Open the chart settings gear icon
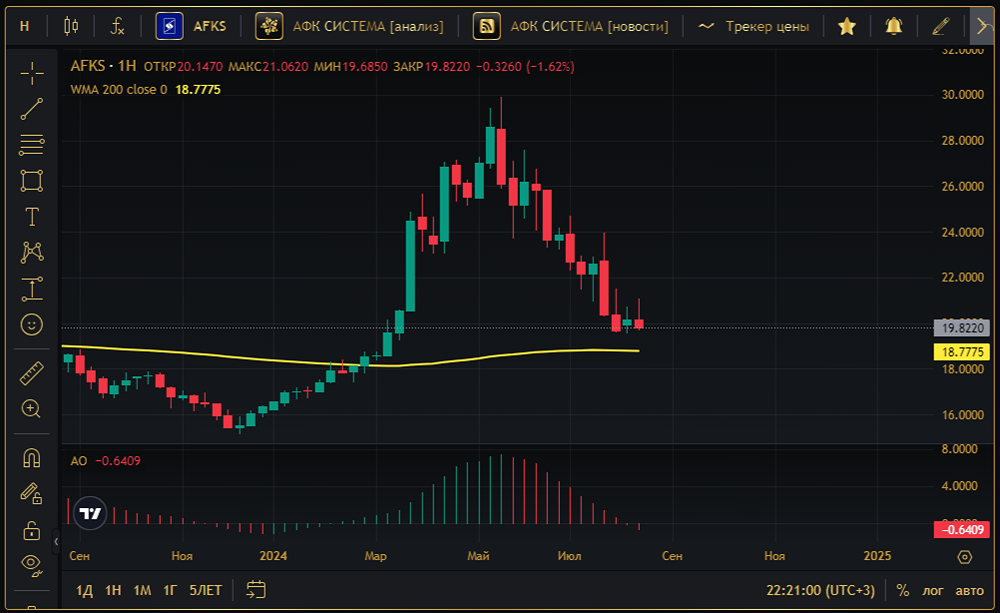The image size is (1000, 613). [965, 557]
